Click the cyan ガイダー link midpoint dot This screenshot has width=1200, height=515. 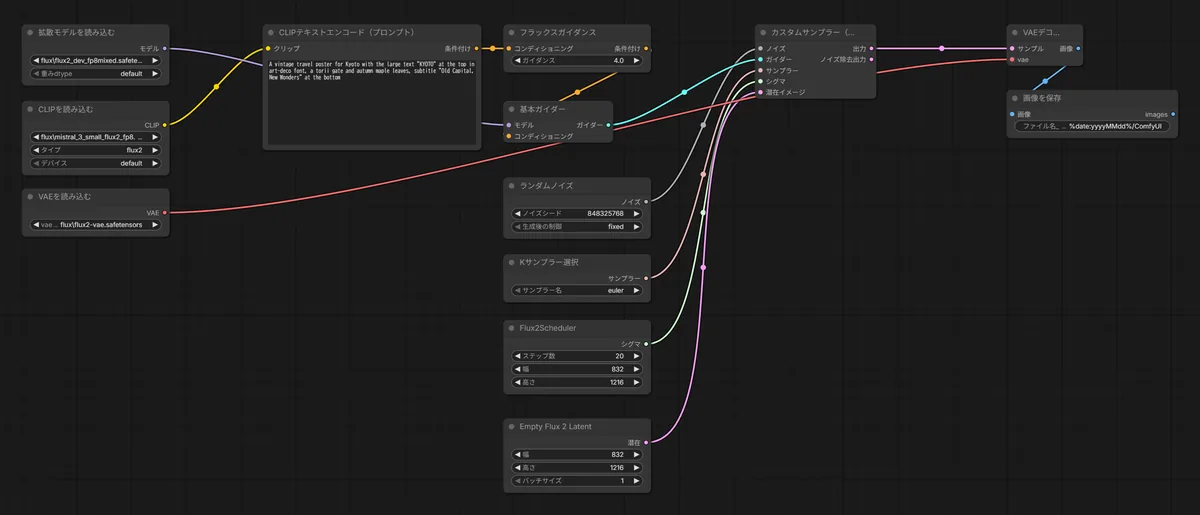684,92
